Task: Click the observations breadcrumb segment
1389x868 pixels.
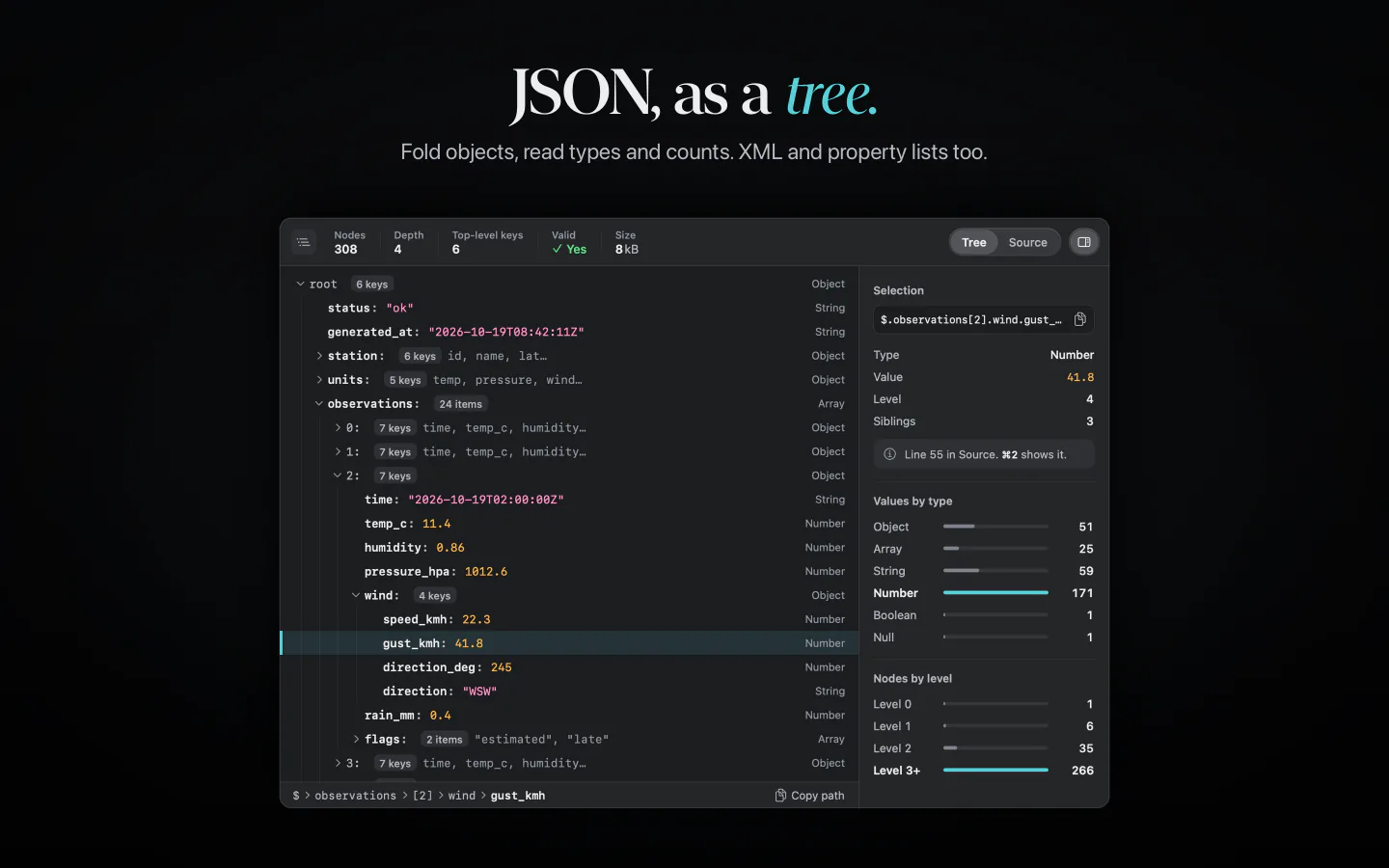Action: [x=355, y=796]
